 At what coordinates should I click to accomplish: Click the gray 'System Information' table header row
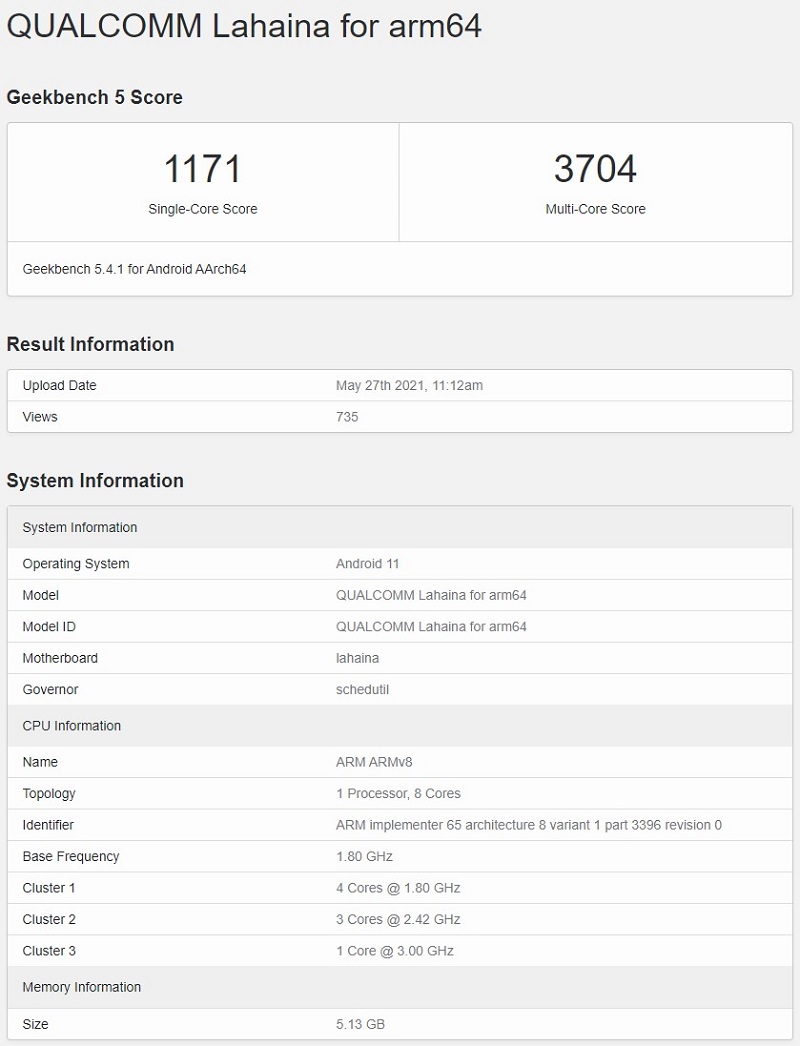coord(400,528)
